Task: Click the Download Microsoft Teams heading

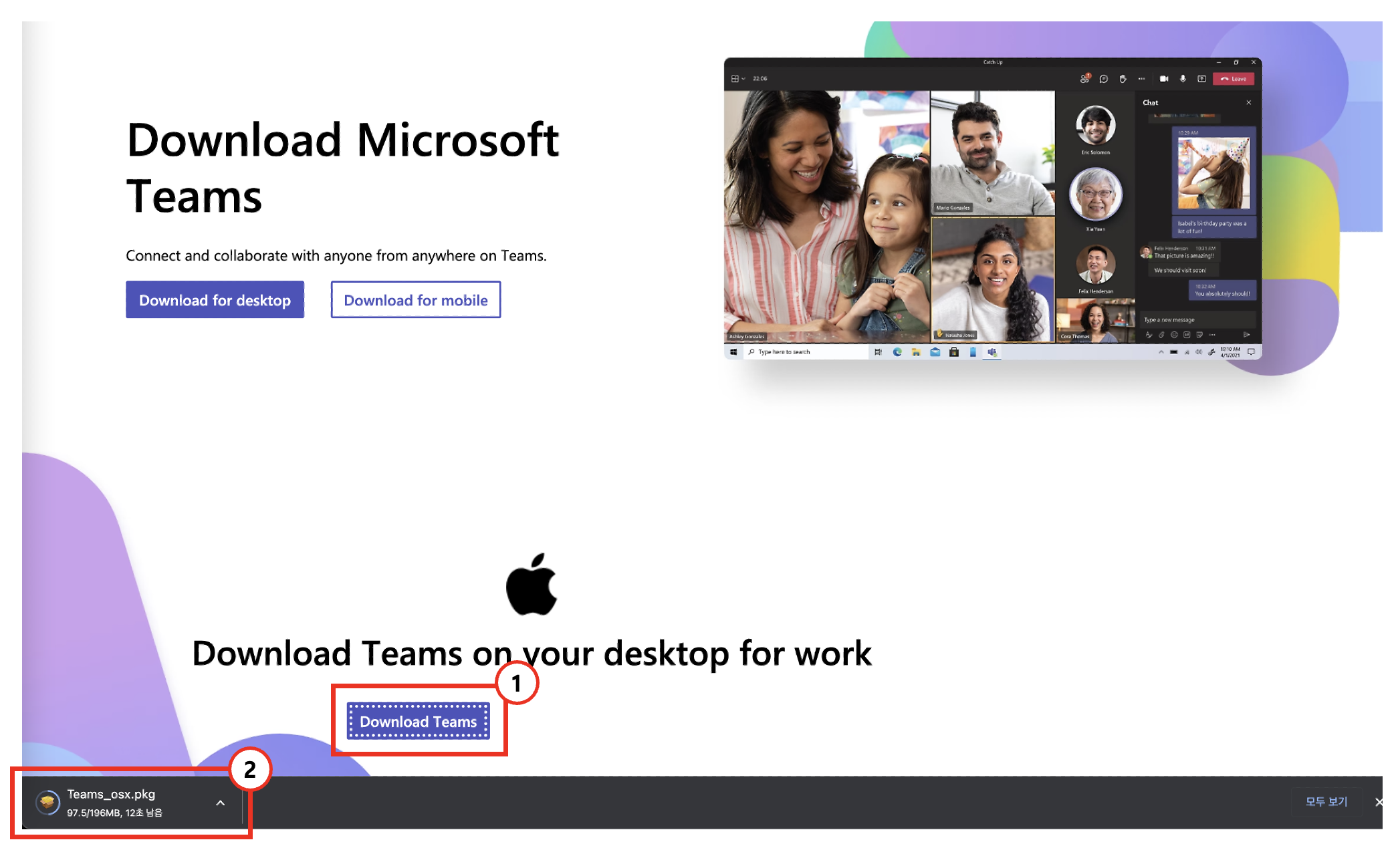Action: [342, 168]
